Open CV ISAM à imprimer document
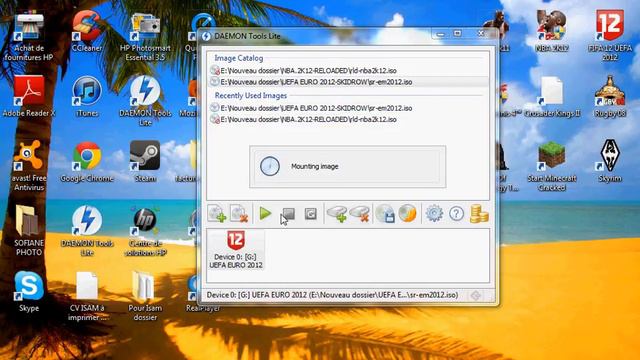 (x=87, y=296)
